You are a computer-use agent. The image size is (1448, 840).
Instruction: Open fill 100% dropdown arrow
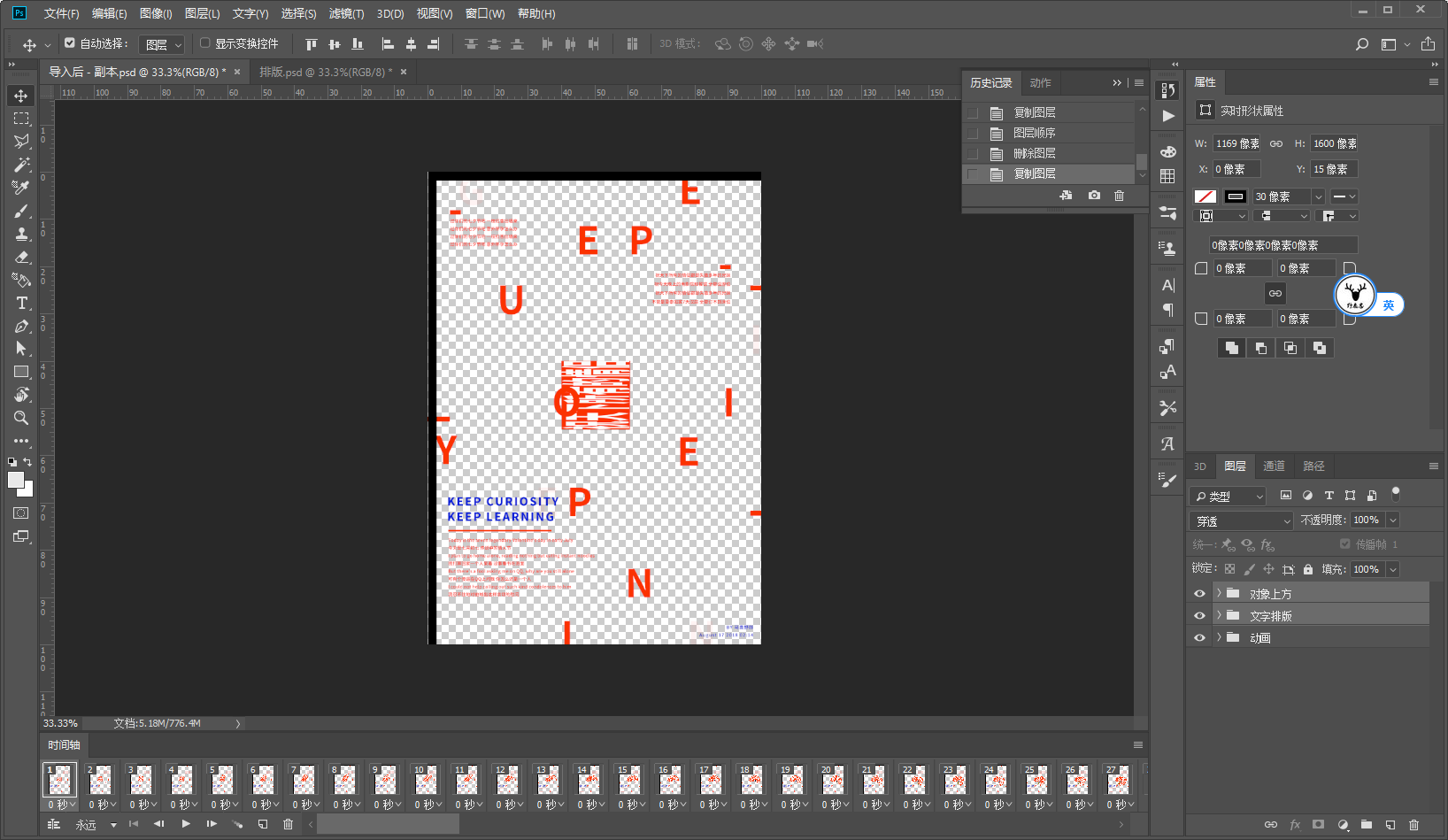pyautogui.click(x=1393, y=569)
